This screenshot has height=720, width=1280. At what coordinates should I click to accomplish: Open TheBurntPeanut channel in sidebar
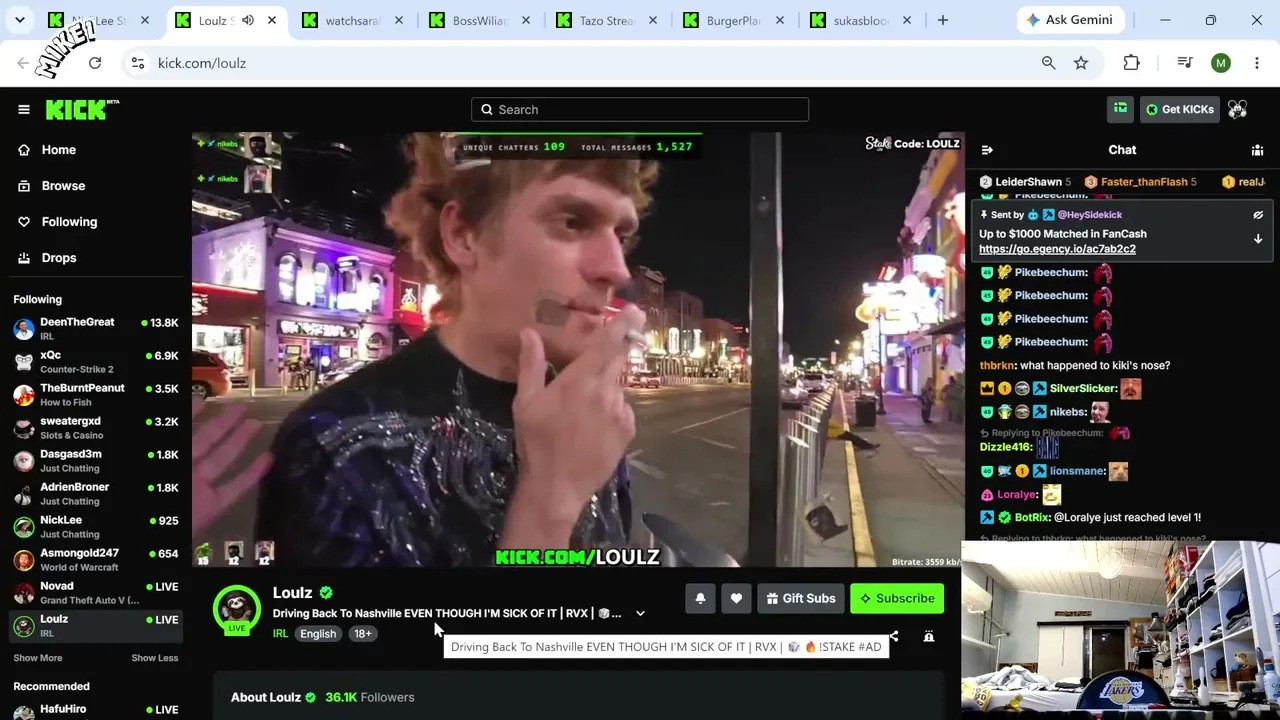[96, 394]
